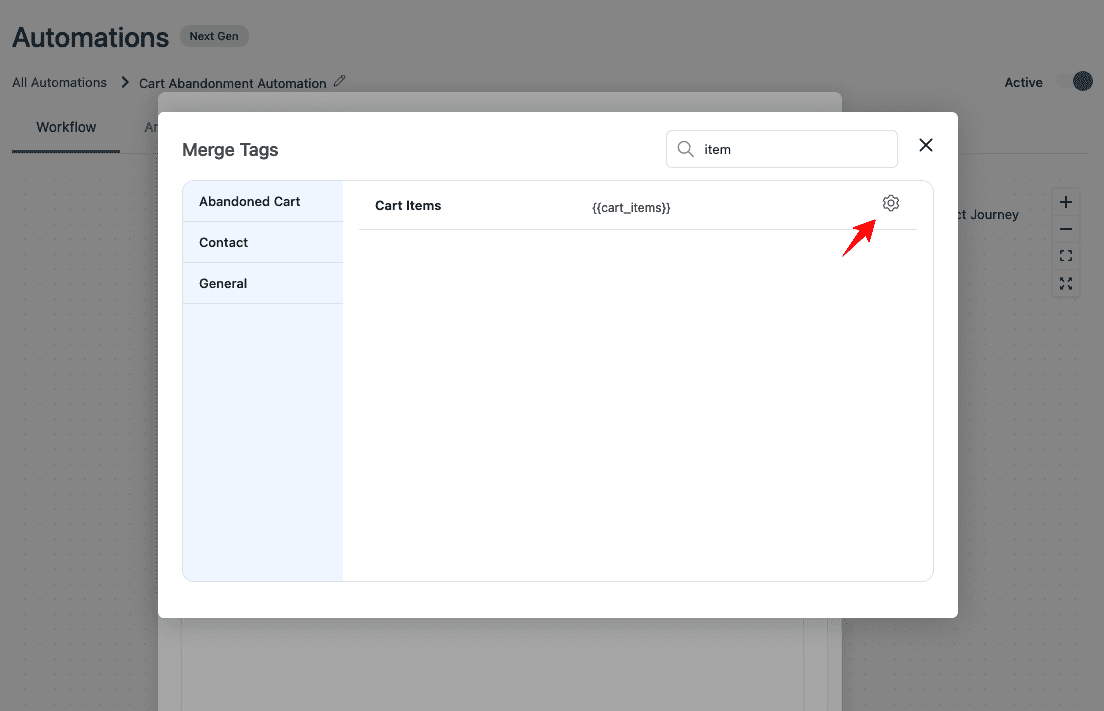The width and height of the screenshot is (1104, 711).
Task: Go back to All Automations
Action: (x=59, y=82)
